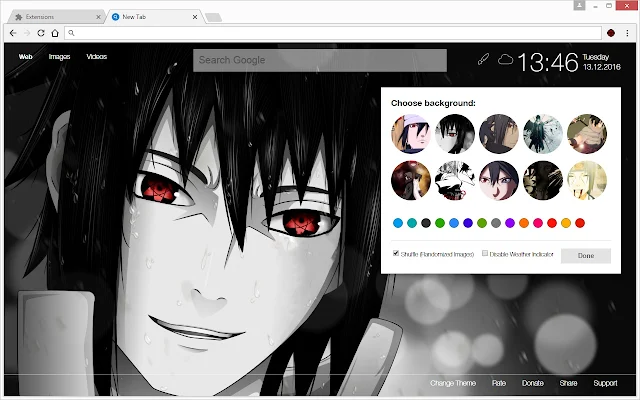Viewport: 640px width, 400px height.
Task: Pick the orange color swatch
Action: click(x=524, y=223)
